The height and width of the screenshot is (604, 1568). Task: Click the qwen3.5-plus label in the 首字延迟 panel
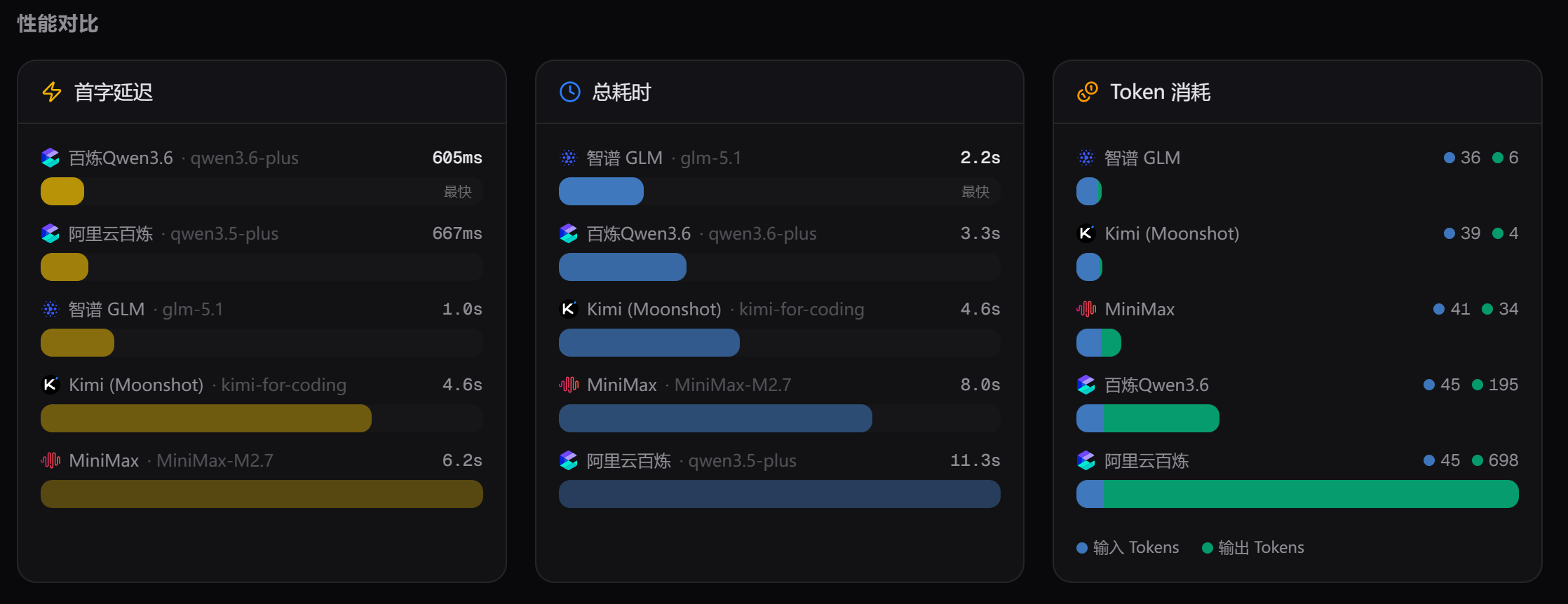click(x=224, y=233)
